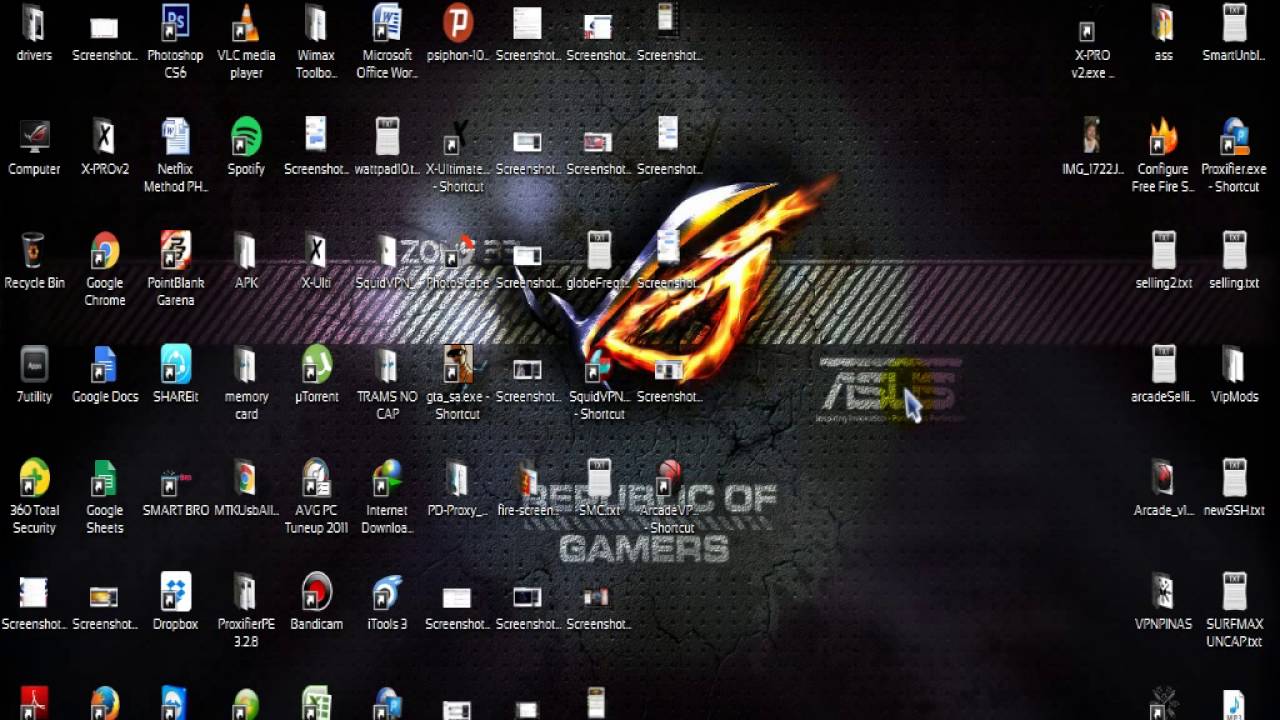Open Dropbox from the desktop
Viewport: 1280px width, 720px height.
click(x=175, y=592)
